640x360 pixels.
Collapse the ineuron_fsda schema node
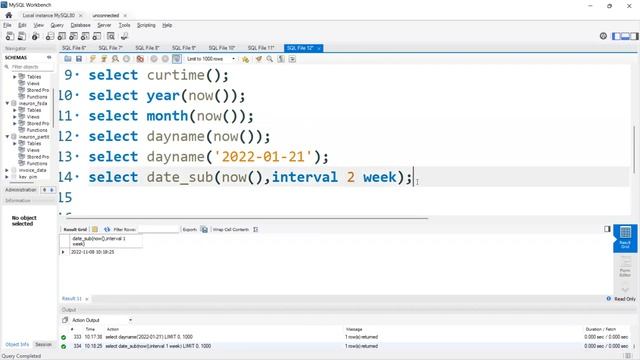pyautogui.click(x=7, y=103)
